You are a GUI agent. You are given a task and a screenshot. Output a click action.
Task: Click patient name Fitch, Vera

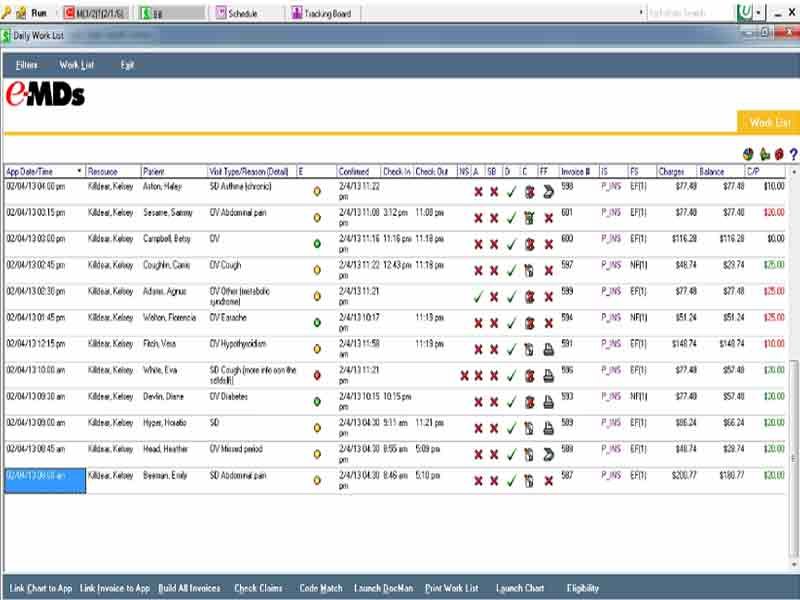(159, 344)
